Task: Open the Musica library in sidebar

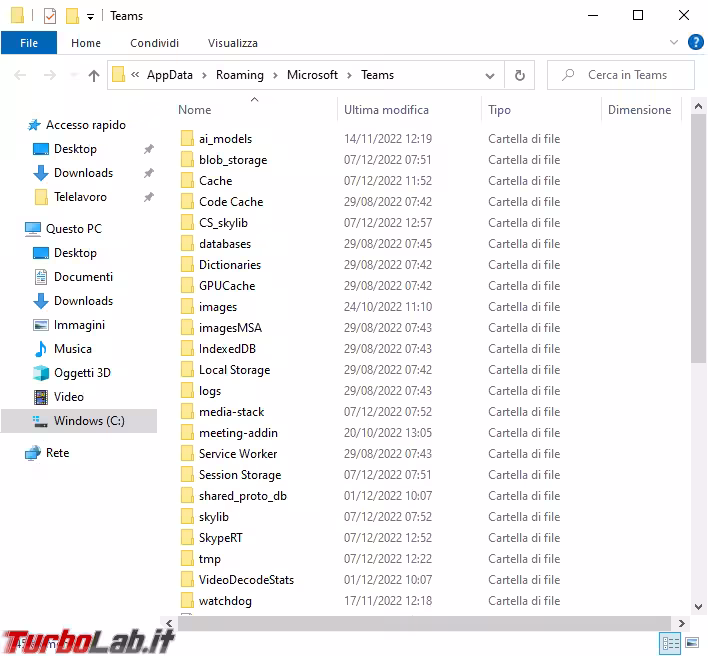Action: (x=72, y=349)
